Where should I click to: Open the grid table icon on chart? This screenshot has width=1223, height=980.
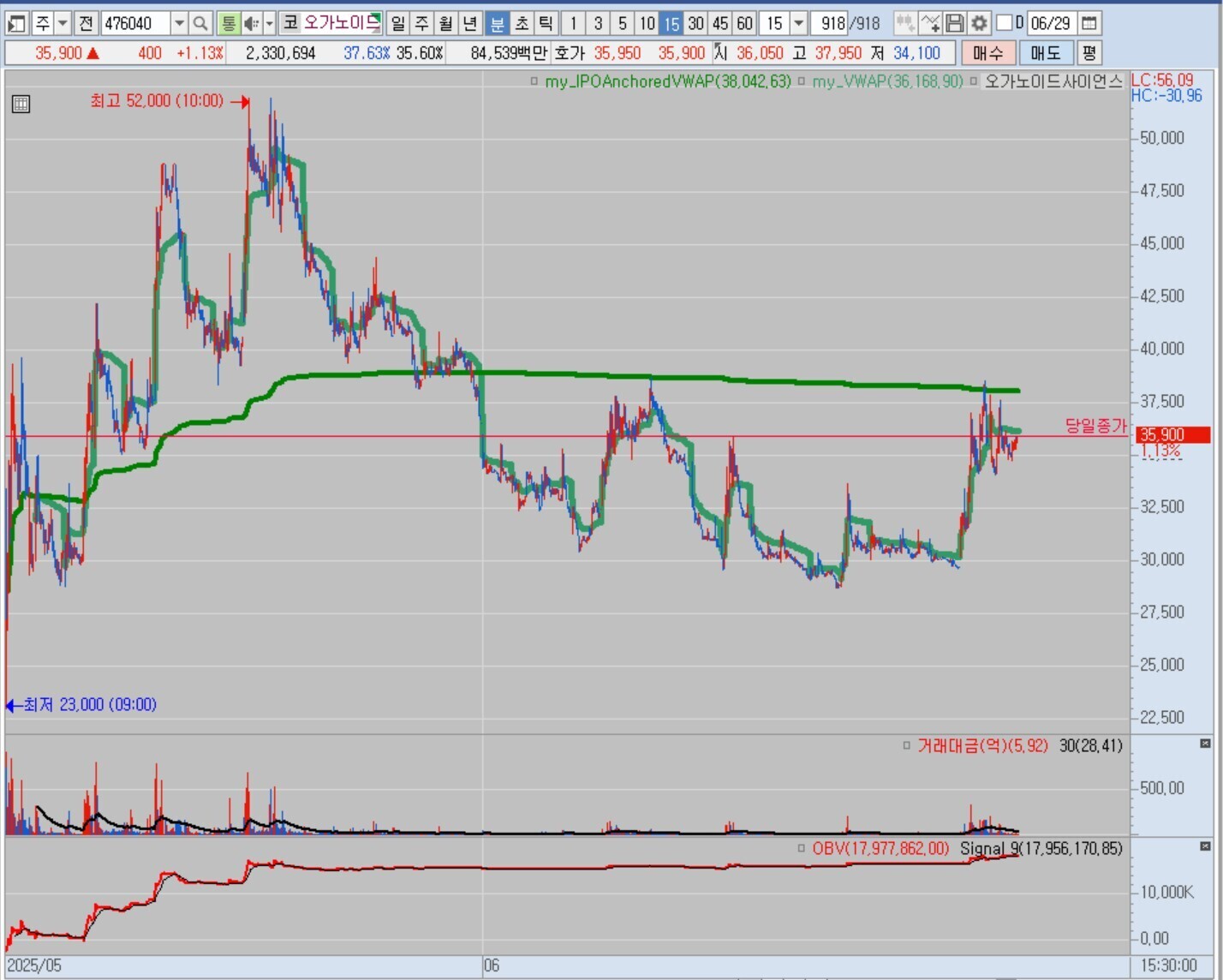[21, 105]
